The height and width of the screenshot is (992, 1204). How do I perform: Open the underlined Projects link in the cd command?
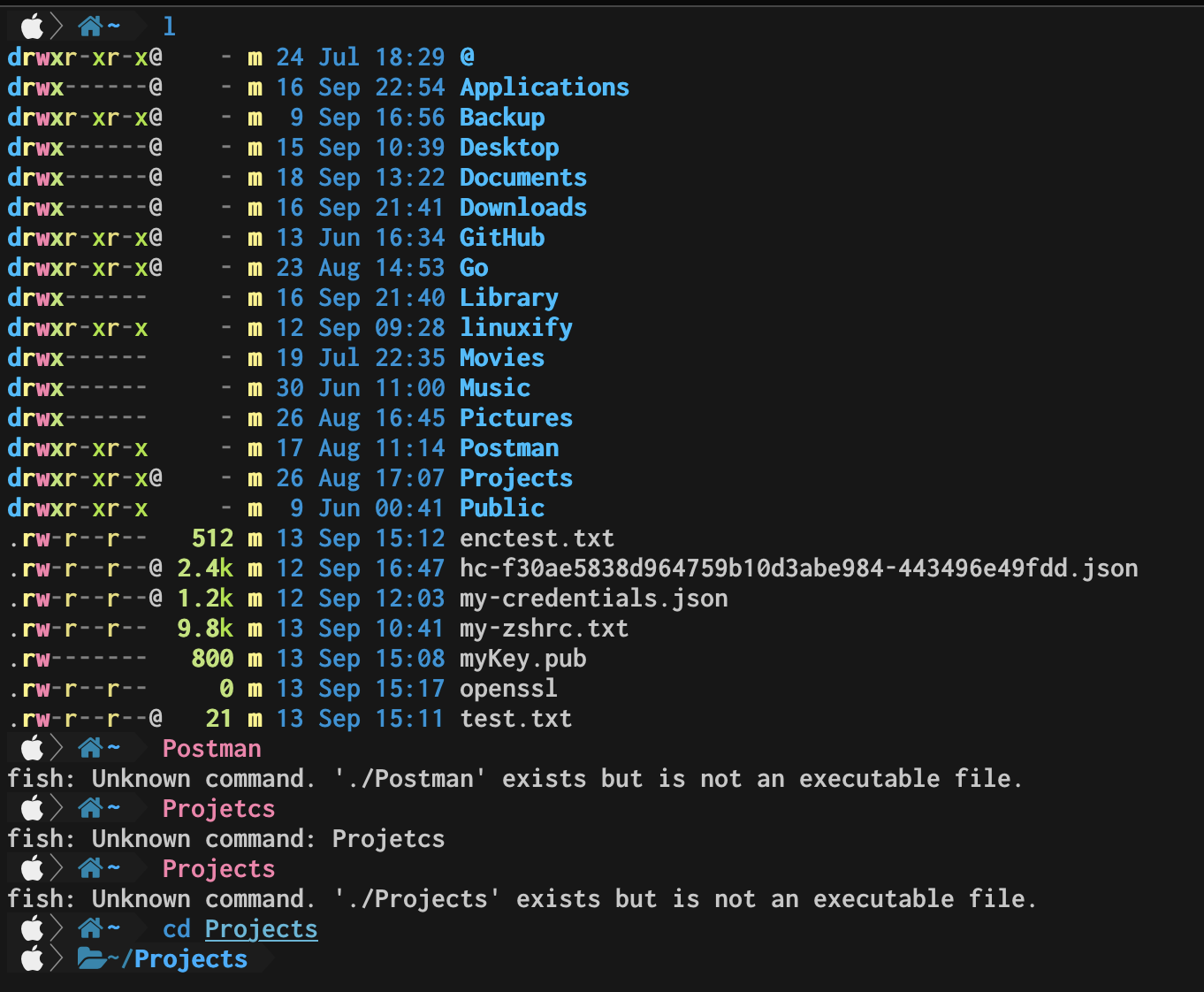261,928
